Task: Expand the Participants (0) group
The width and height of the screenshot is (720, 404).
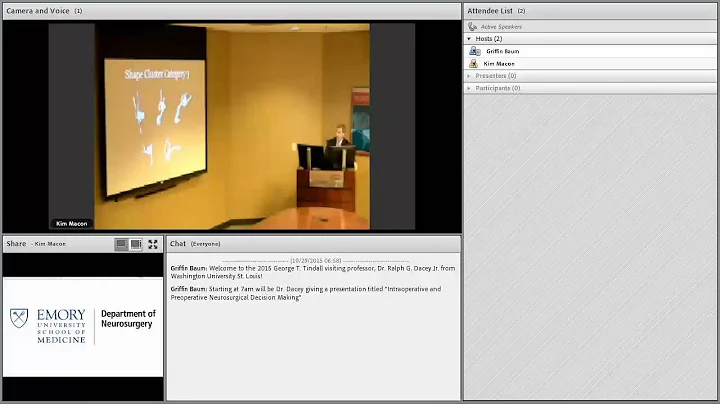Action: pos(469,88)
